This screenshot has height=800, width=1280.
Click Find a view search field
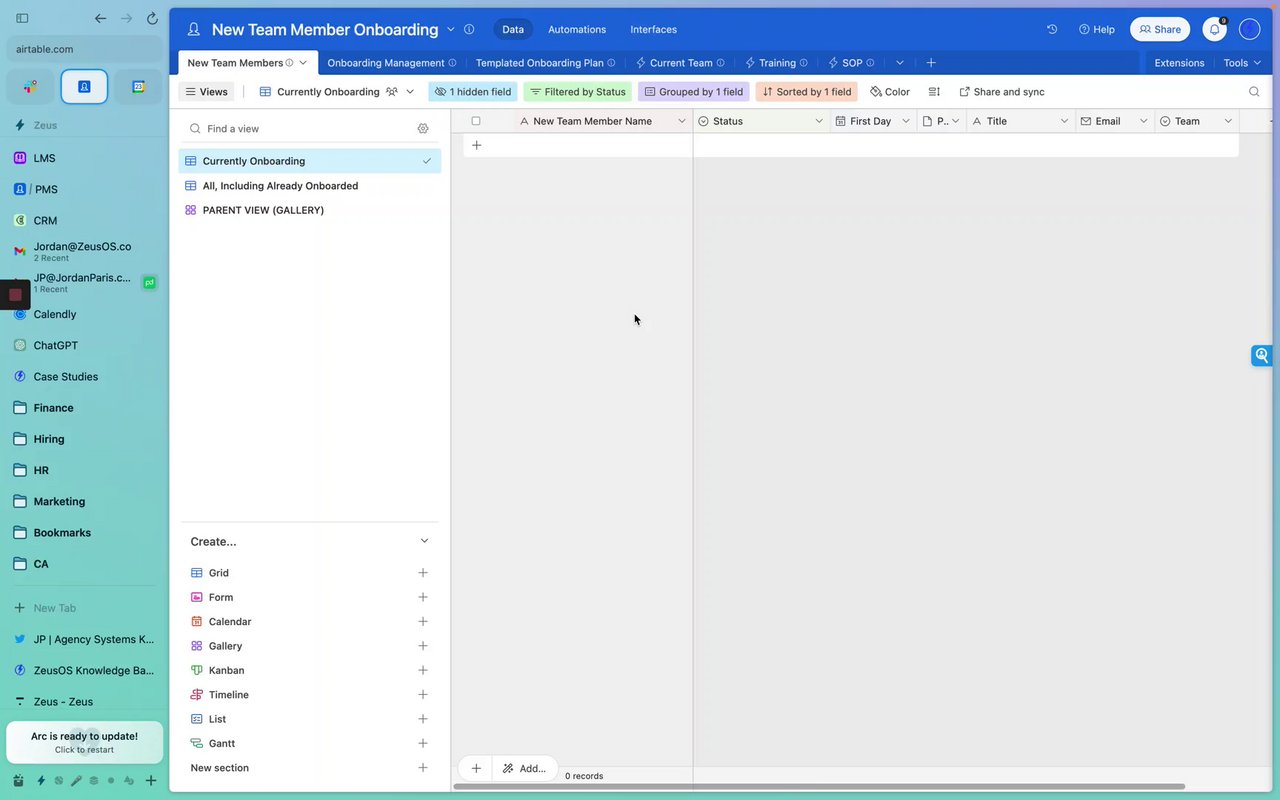click(300, 128)
